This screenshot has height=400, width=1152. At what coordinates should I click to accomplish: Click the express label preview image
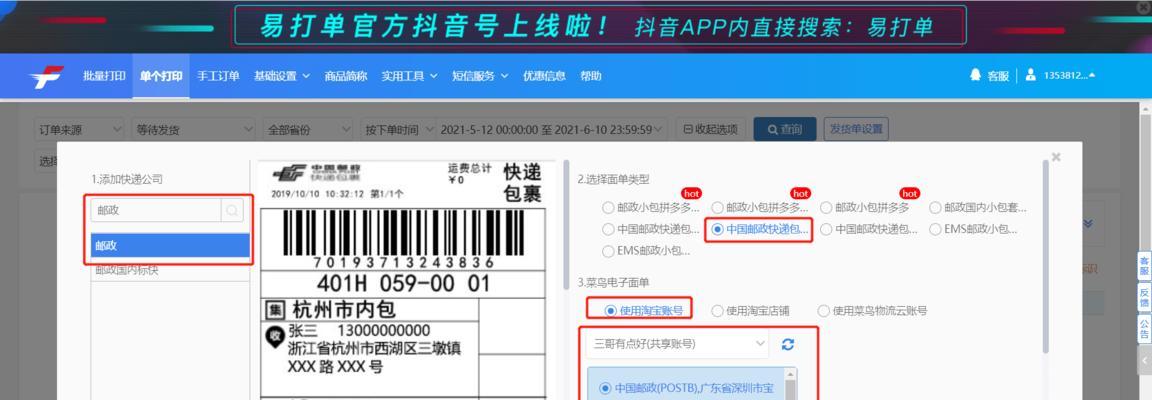(x=403, y=280)
